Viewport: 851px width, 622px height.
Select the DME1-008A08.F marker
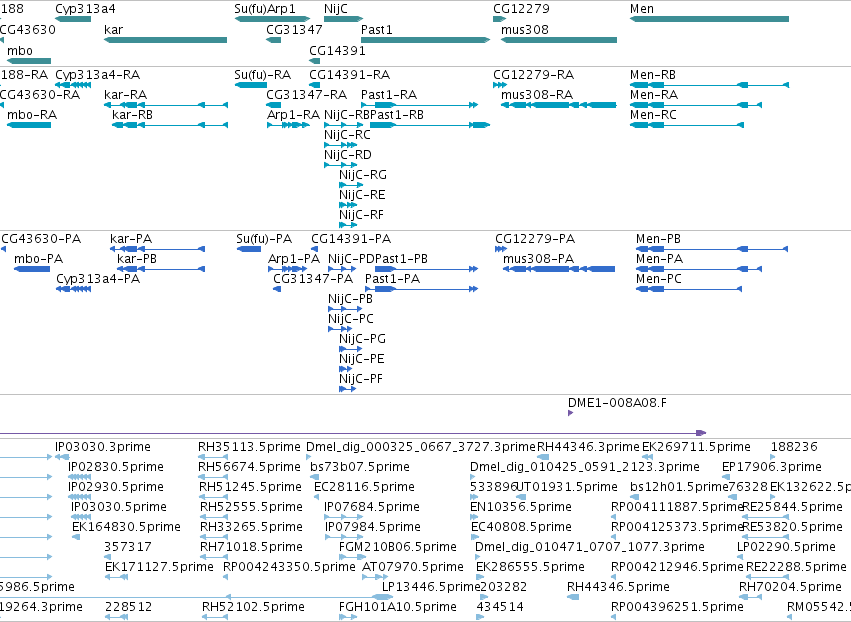click(x=570, y=413)
